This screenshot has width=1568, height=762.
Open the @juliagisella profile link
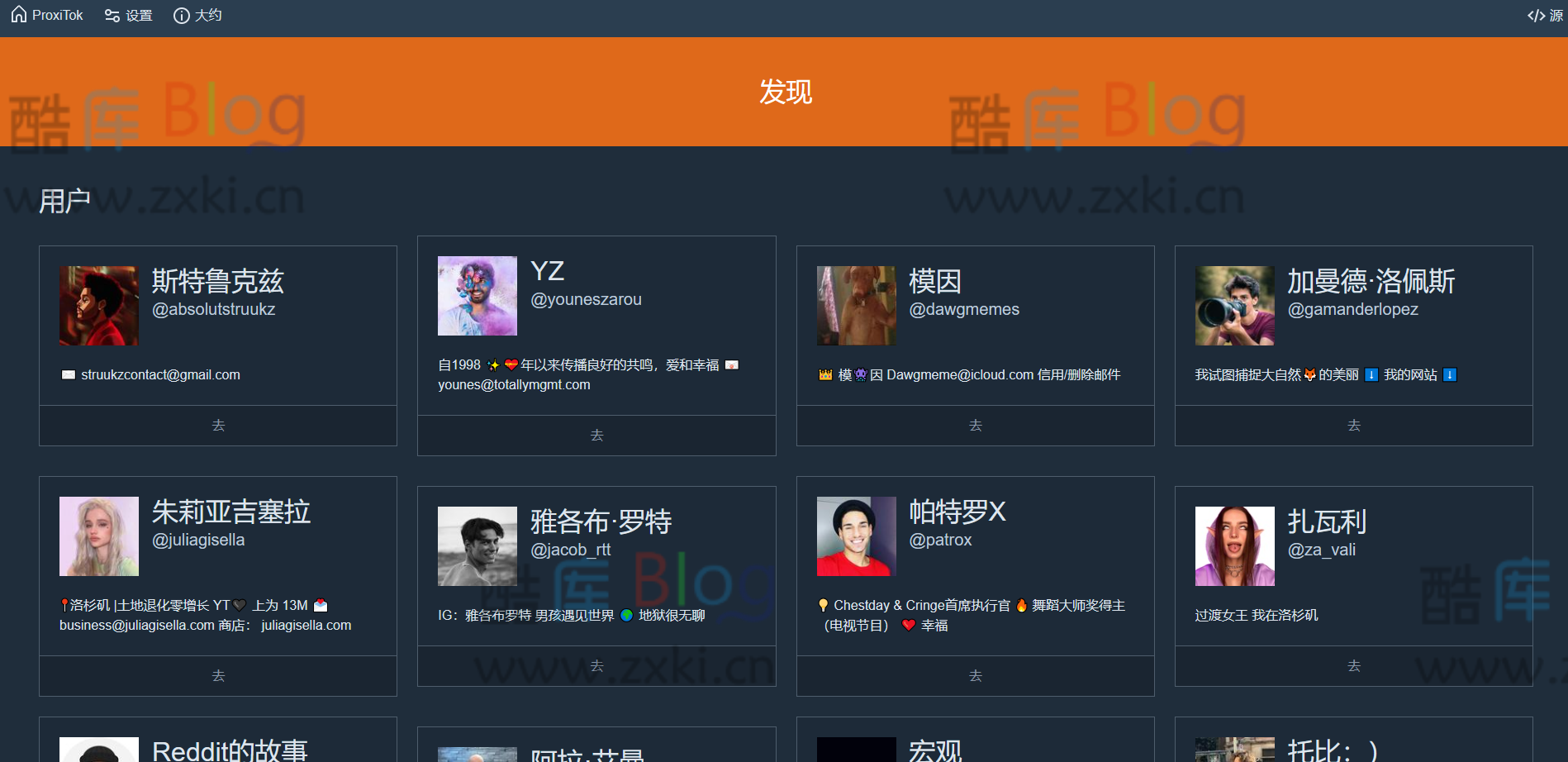[x=197, y=539]
